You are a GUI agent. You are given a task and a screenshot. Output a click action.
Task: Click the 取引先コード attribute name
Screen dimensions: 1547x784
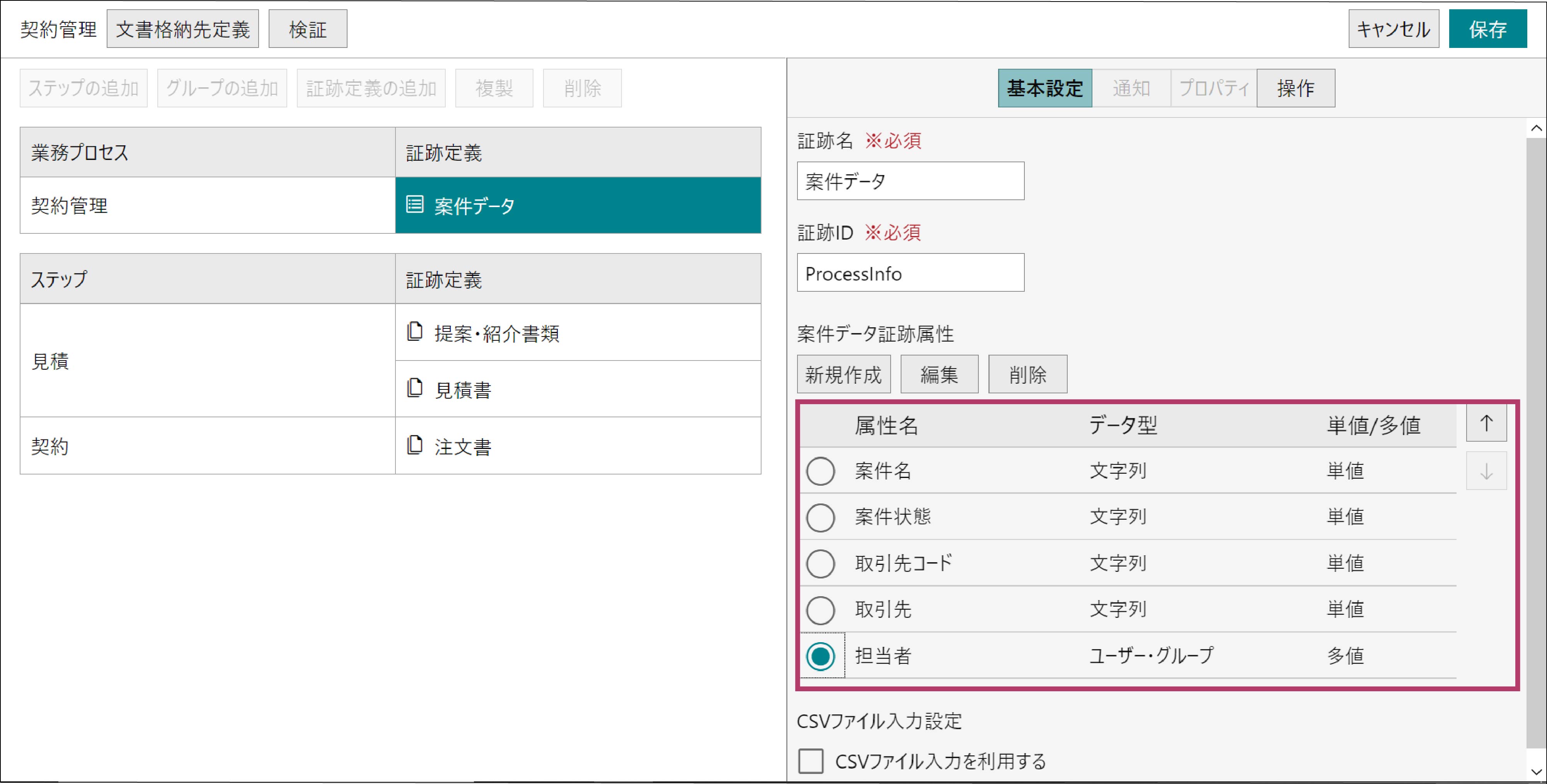(903, 563)
